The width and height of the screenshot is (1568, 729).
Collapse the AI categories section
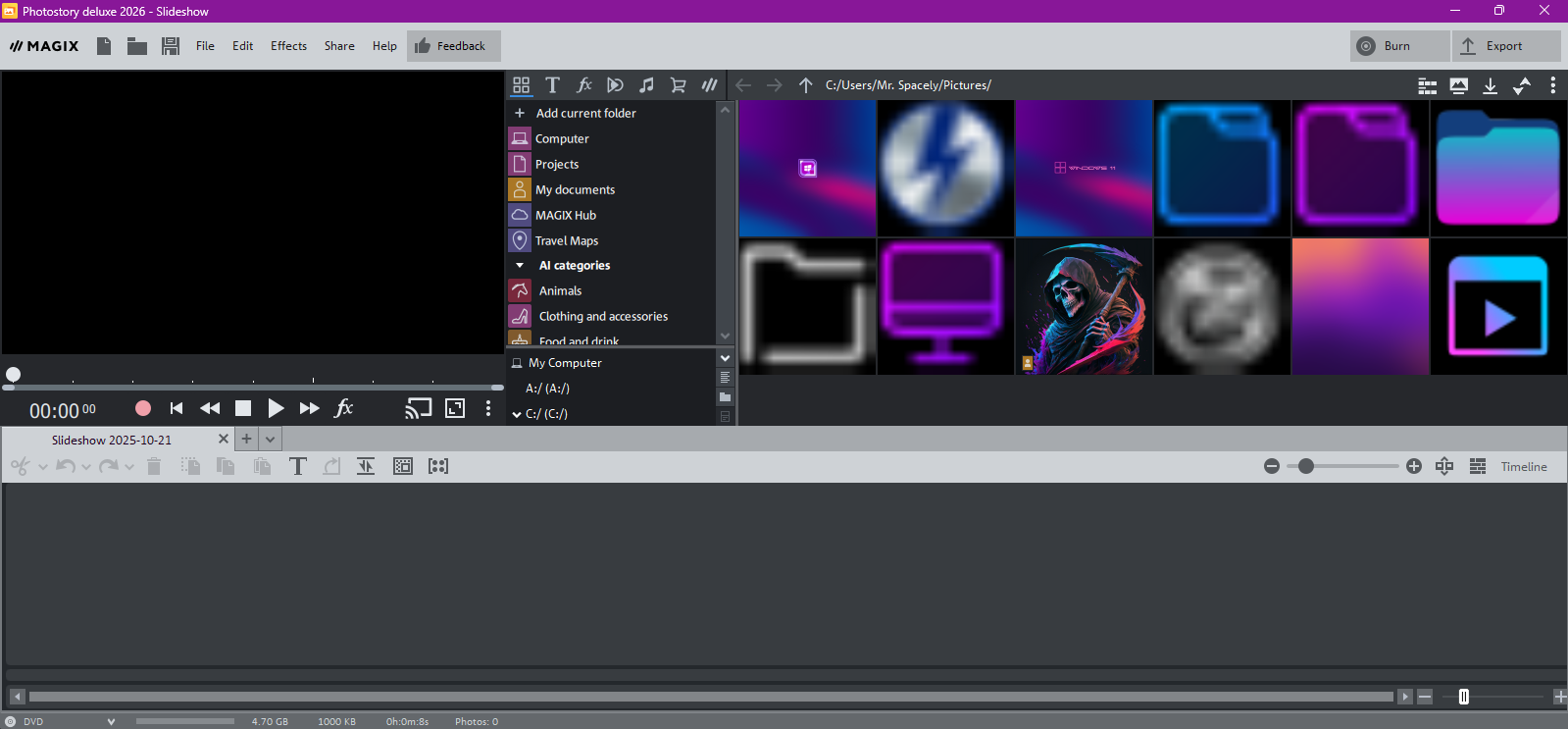[520, 266]
